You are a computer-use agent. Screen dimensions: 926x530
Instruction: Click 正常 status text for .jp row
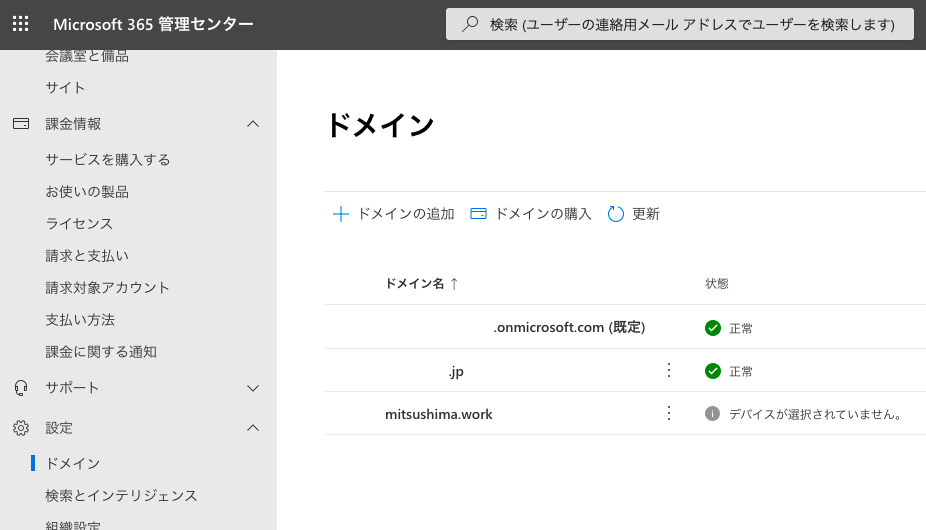741,371
